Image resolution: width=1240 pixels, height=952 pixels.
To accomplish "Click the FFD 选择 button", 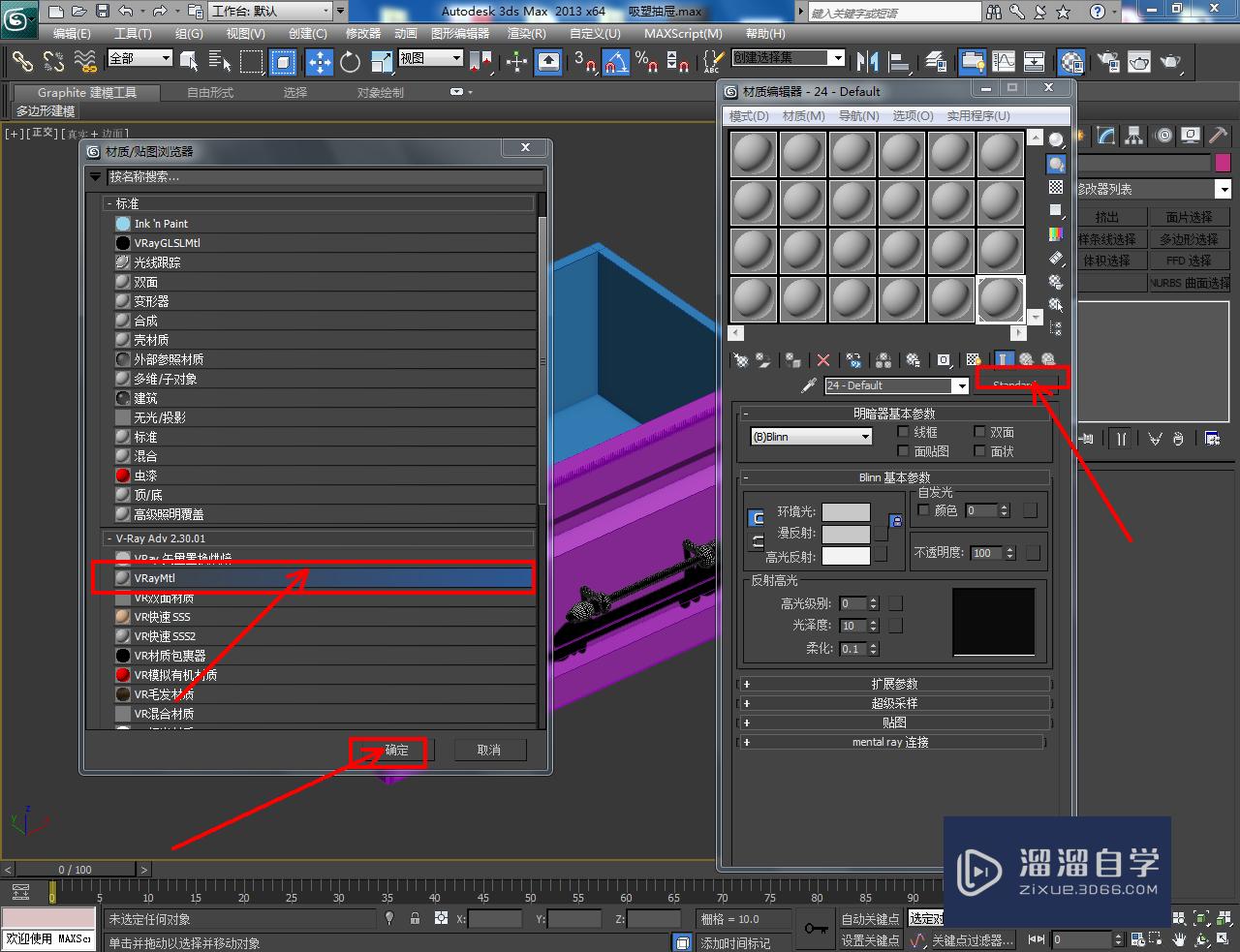I will (x=1189, y=261).
